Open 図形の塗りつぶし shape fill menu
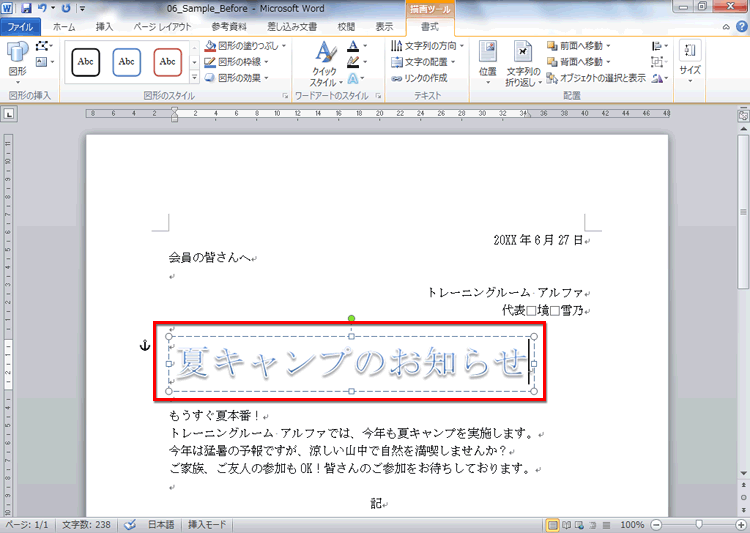This screenshot has height=533, width=750. [245, 46]
